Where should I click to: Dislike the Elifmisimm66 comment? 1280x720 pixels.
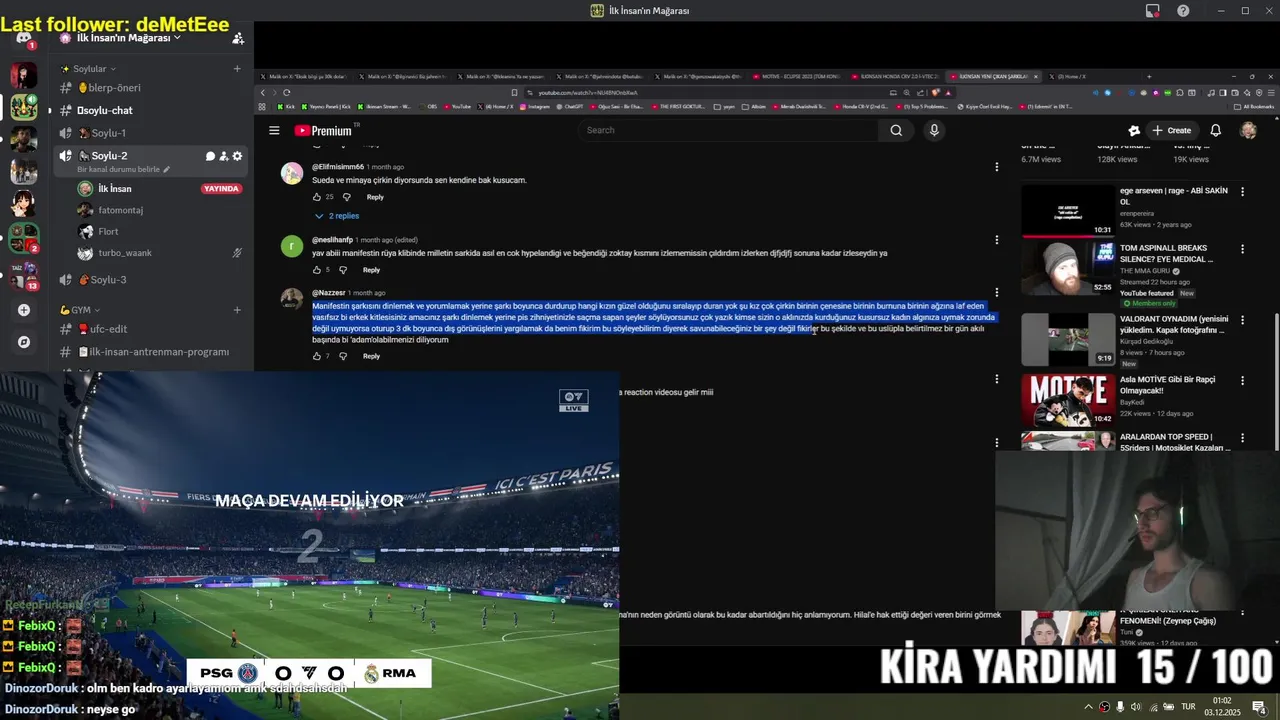[x=347, y=197]
